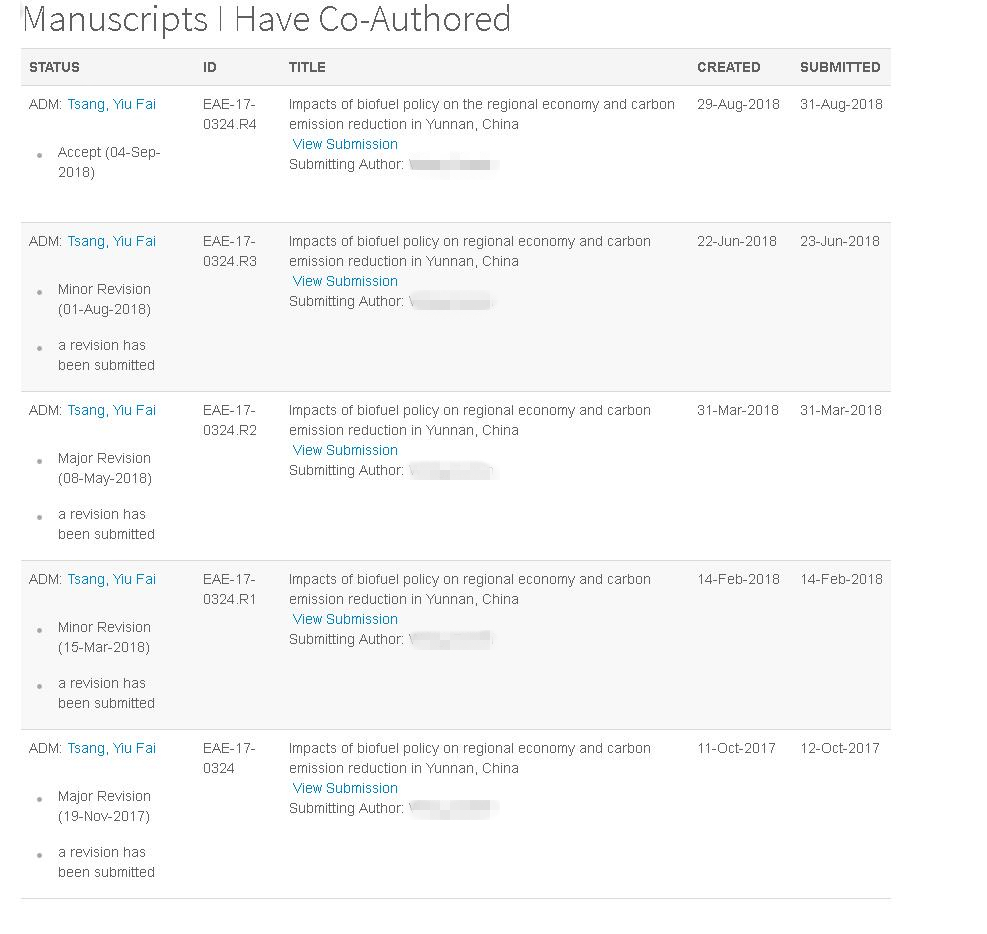The width and height of the screenshot is (987, 934).
Task: View Submission for the accepted R4 manuscript
Action: [345, 144]
